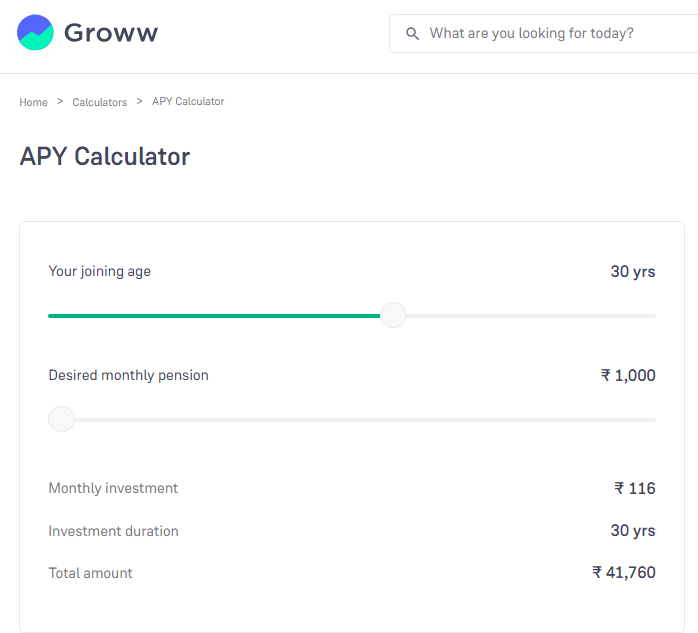Screen dimensions: 698x633
Task: Focus the 'What are you looking for today?' search box
Action: [540, 34]
